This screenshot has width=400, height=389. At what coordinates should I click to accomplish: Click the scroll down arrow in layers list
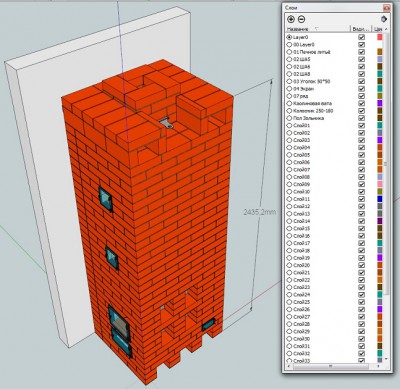(386, 359)
